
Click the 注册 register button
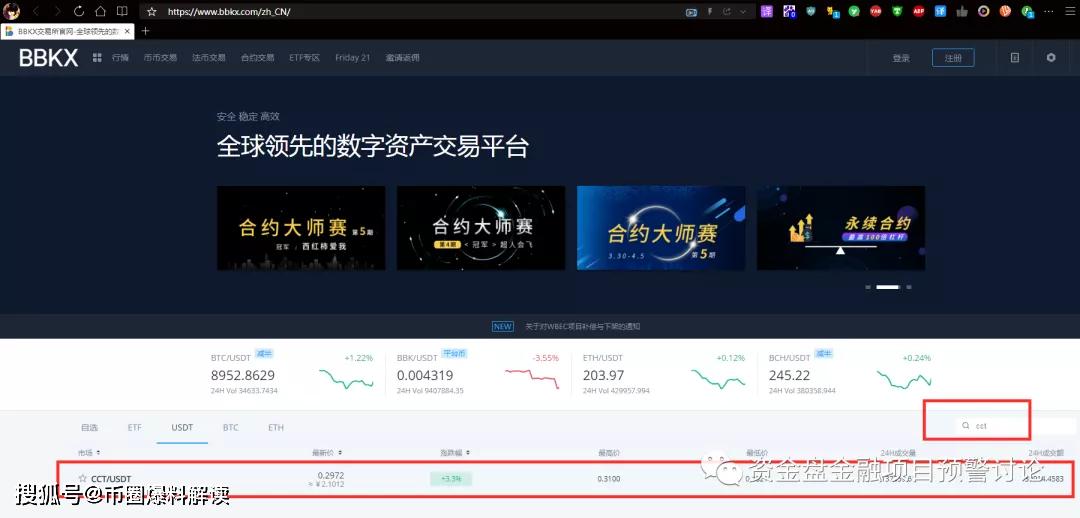(953, 58)
